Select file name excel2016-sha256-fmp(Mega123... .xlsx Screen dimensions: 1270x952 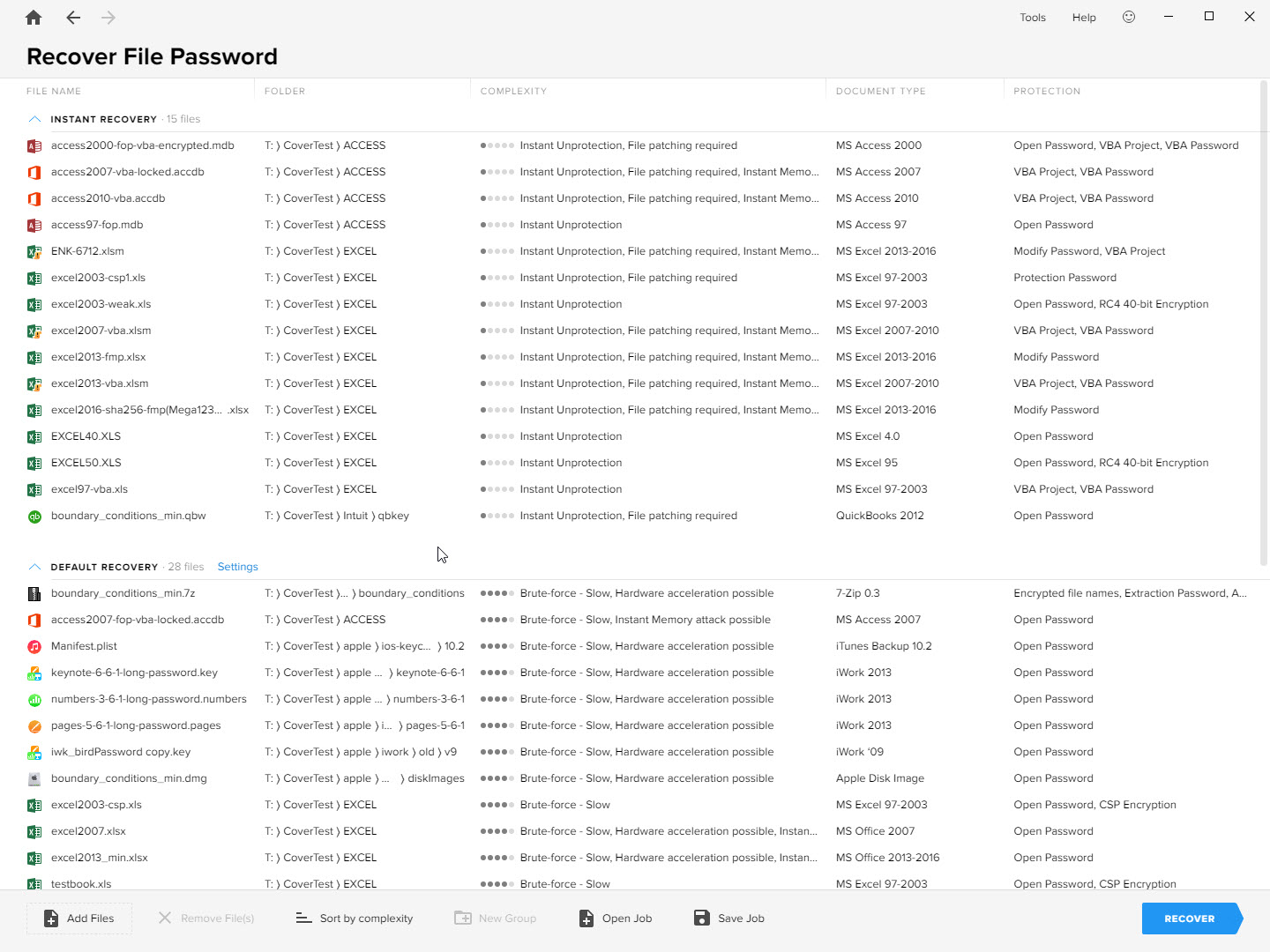[150, 410]
